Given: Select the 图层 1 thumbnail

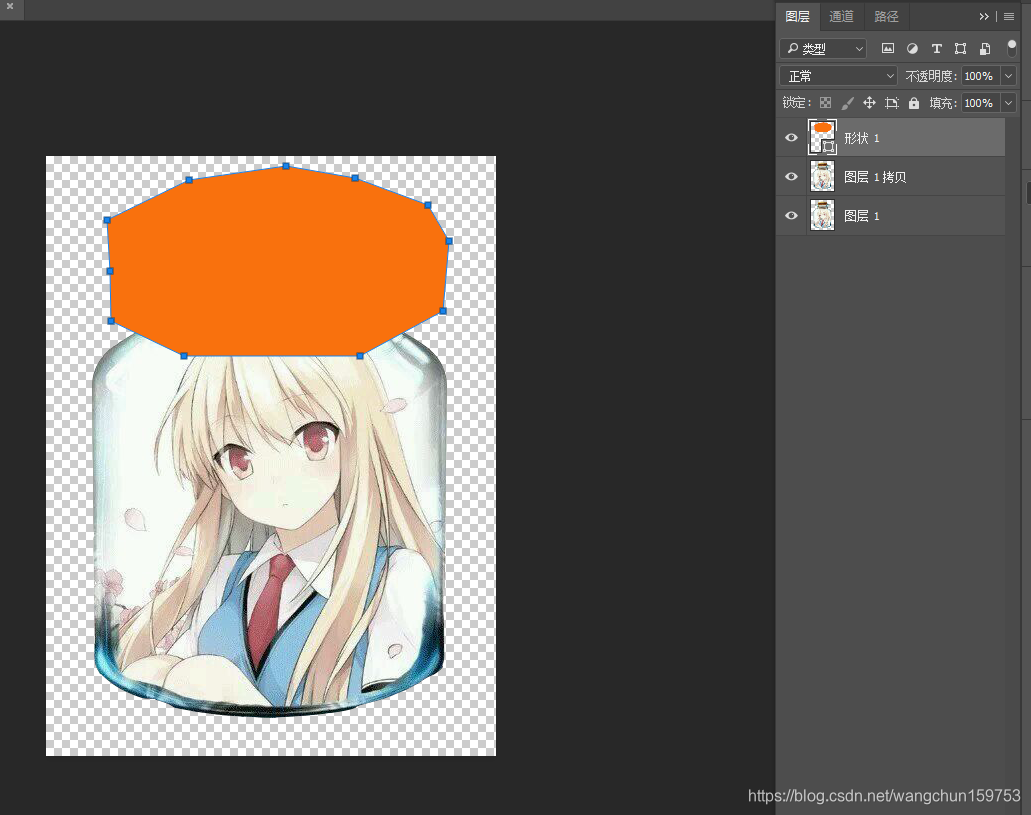Looking at the screenshot, I should 822,215.
